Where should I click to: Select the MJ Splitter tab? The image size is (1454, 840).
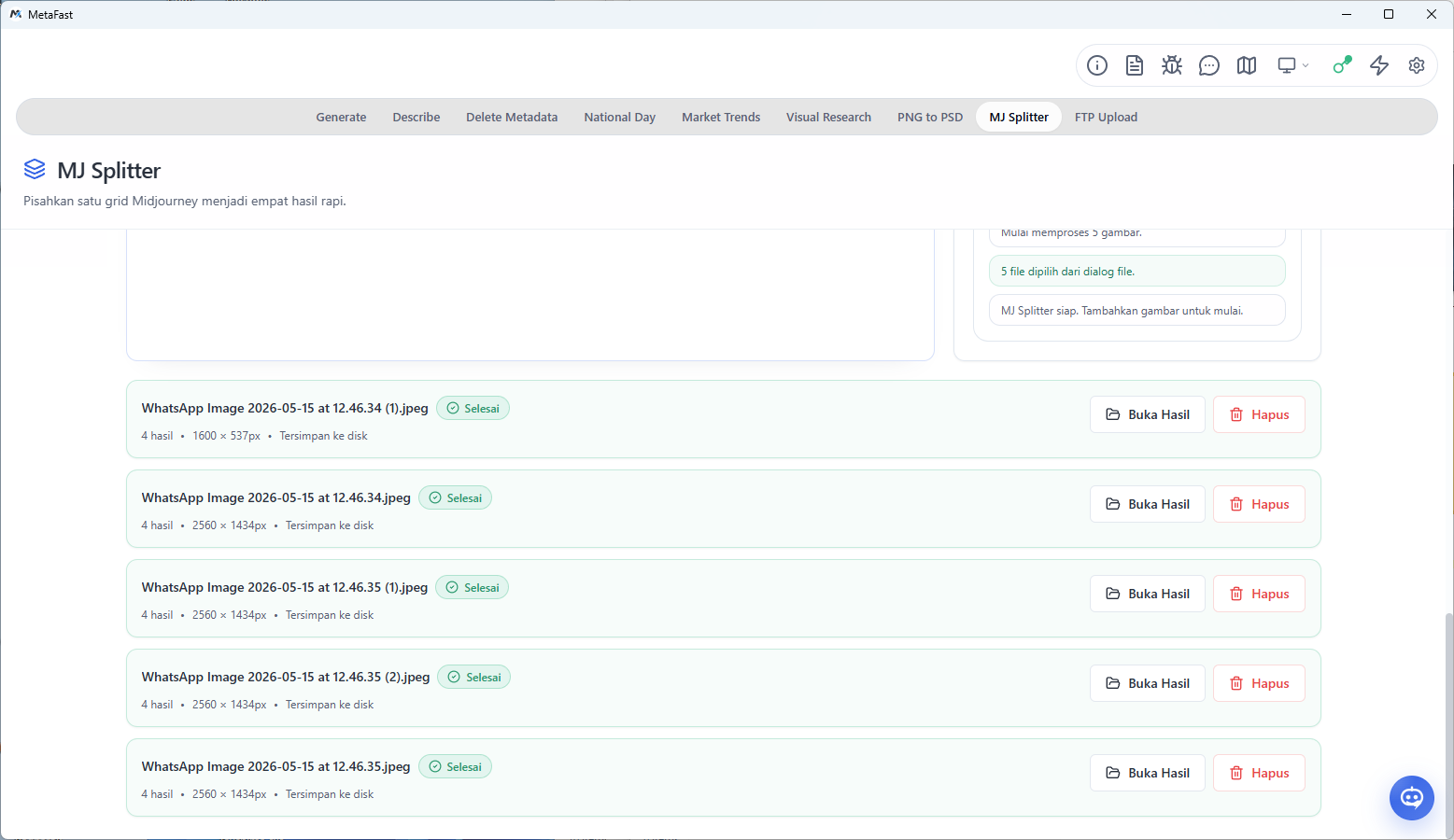1019,117
